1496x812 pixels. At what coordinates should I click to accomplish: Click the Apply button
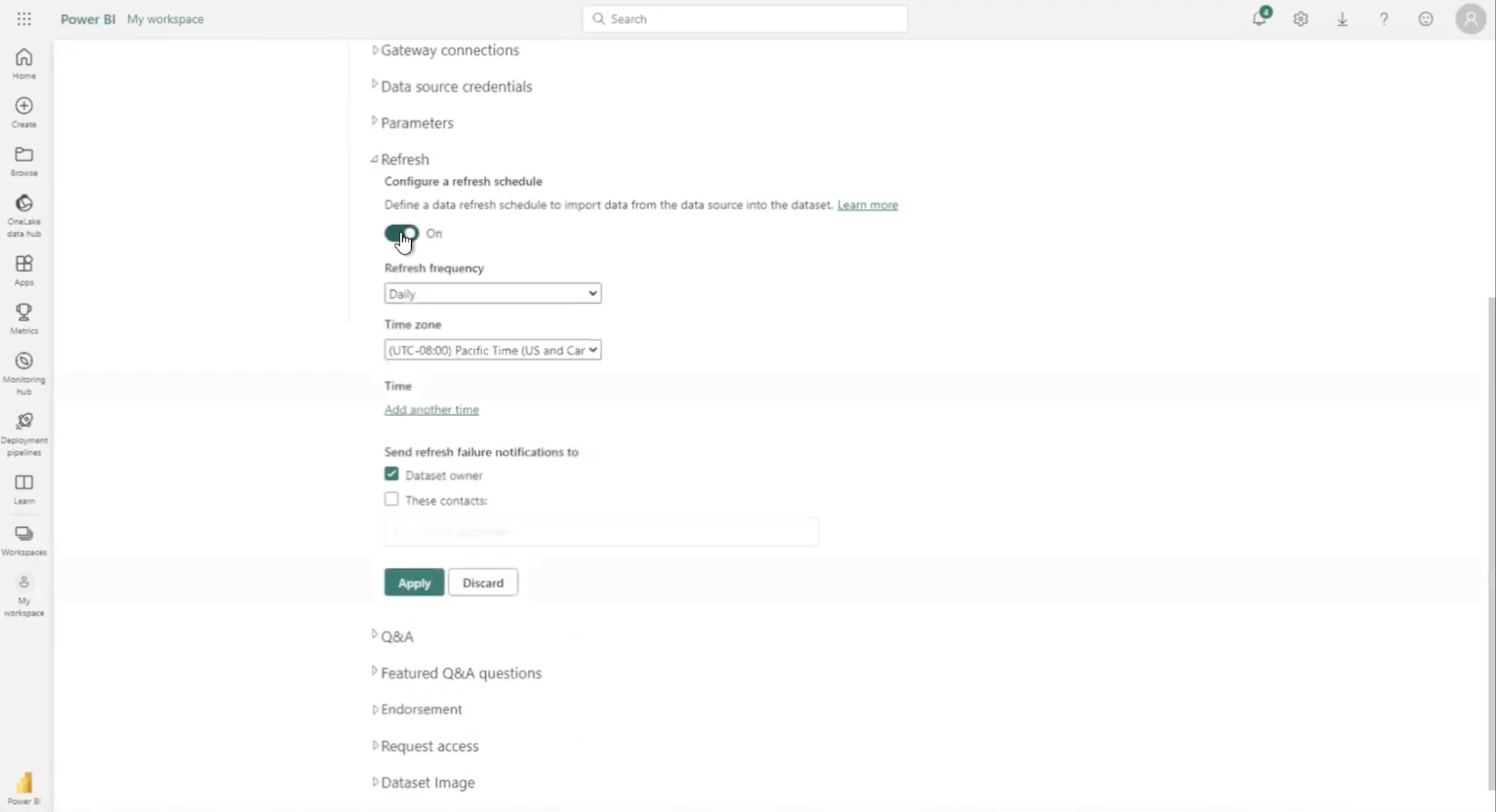click(413, 582)
